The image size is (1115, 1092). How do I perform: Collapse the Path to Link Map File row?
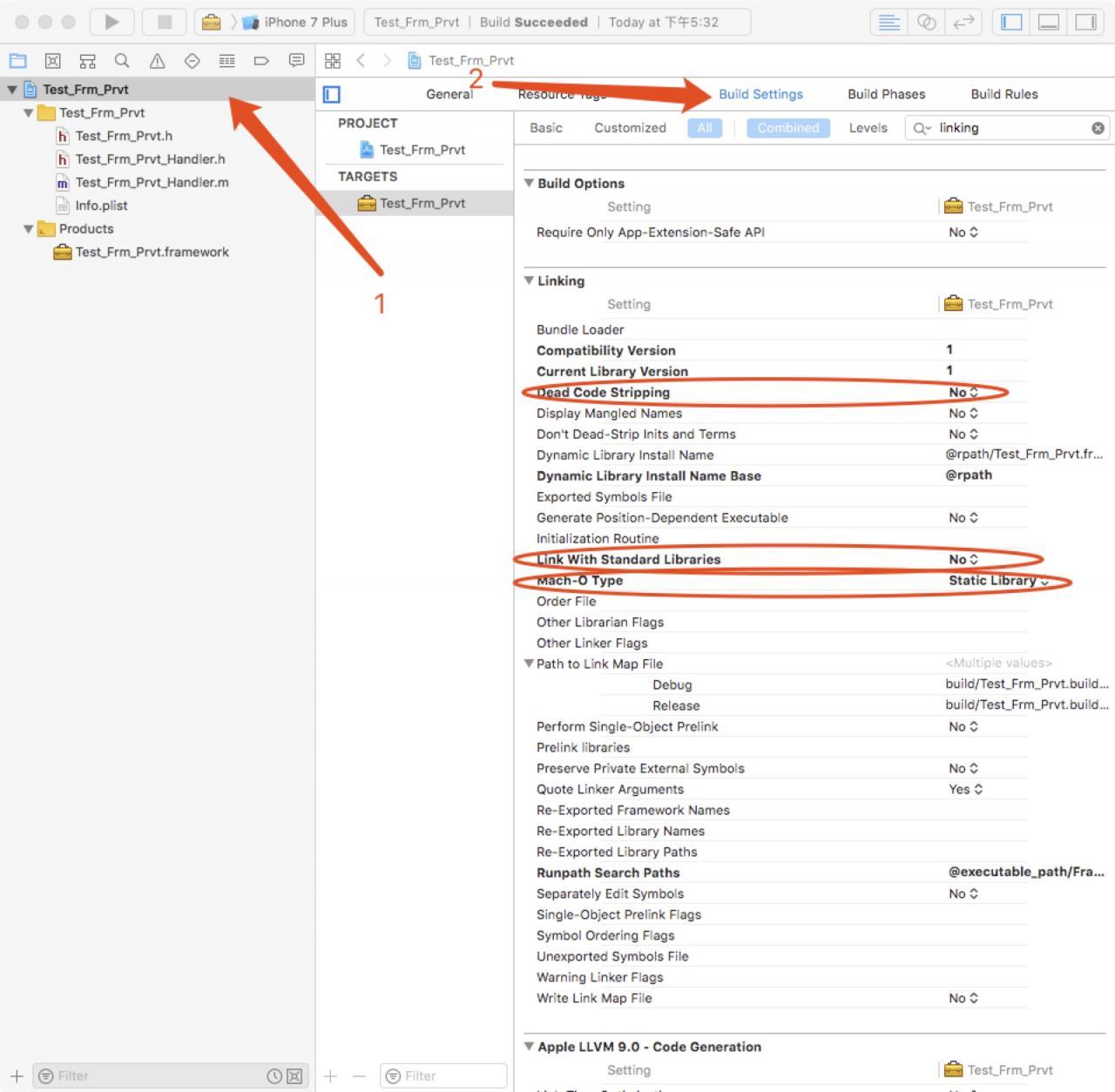click(x=529, y=664)
